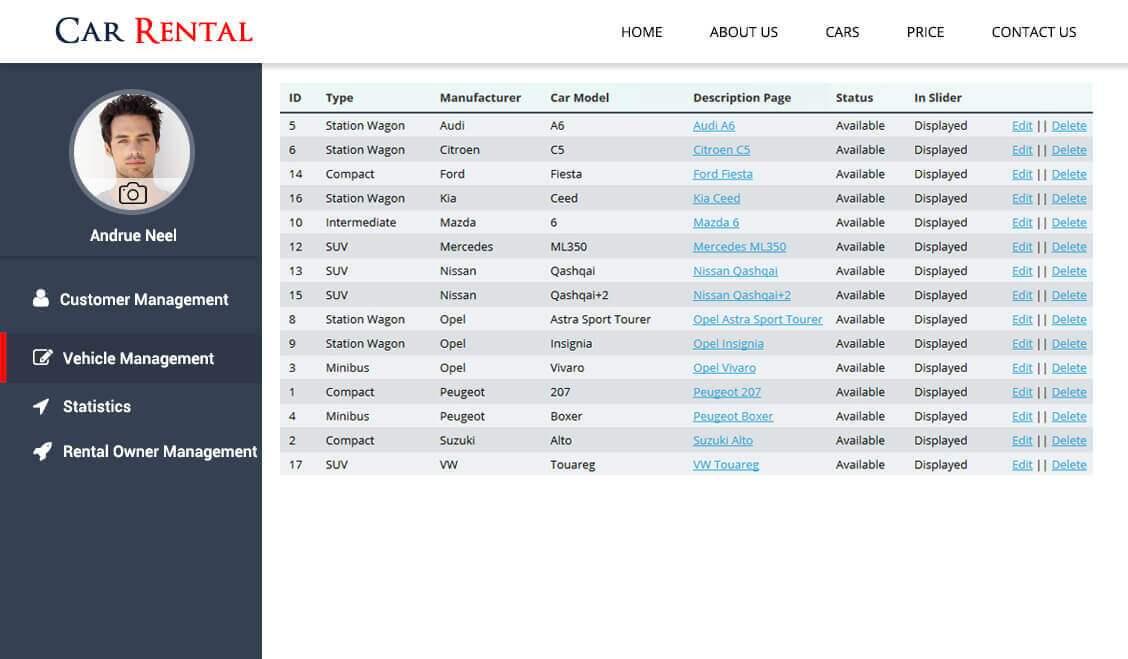The image size is (1128, 659).
Task: Edit the Citroen C5 row
Action: tap(1021, 150)
